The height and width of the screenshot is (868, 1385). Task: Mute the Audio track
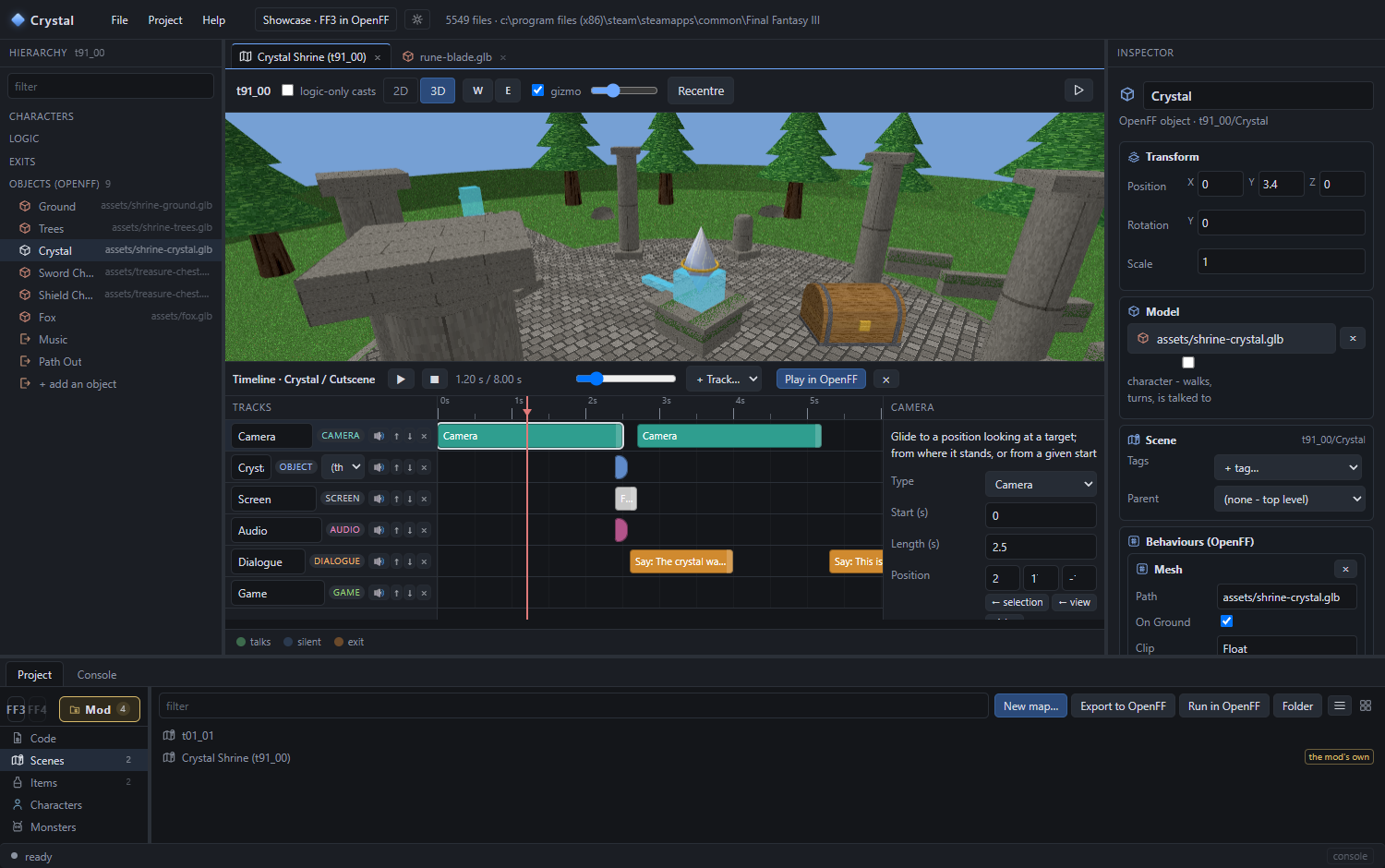379,530
